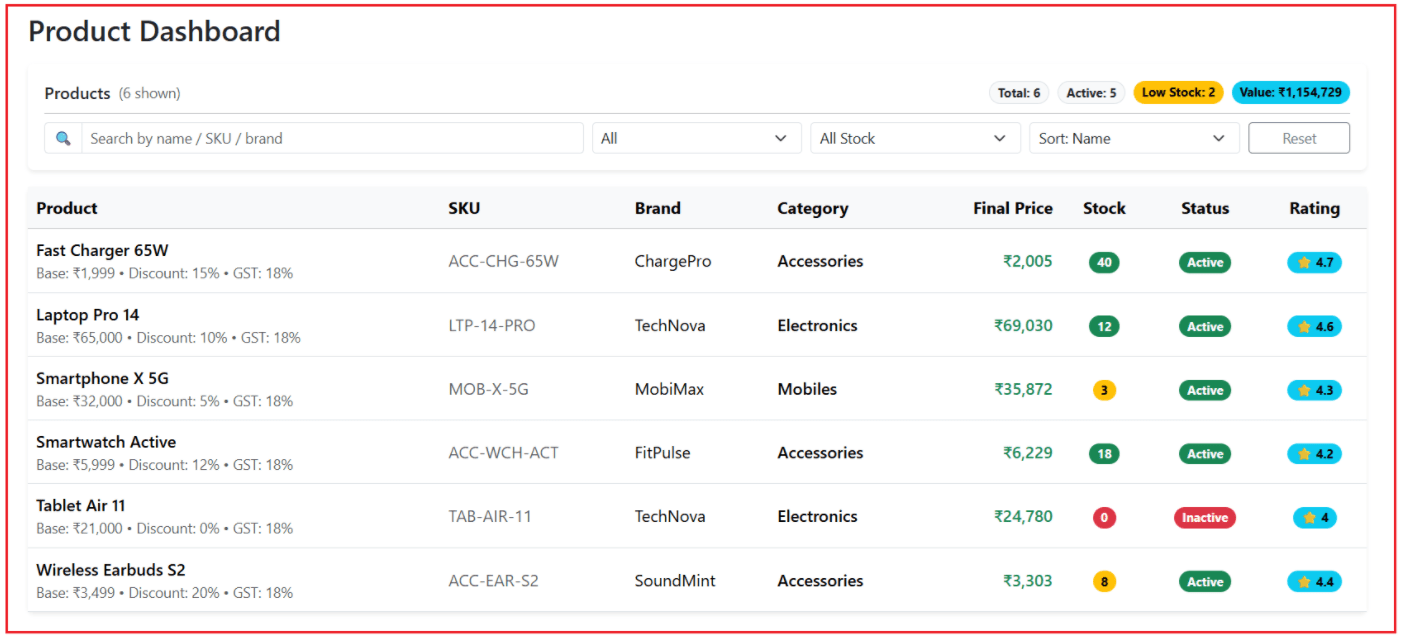Click the Final Price column header
1401x637 pixels.
pyautogui.click(x=1013, y=208)
